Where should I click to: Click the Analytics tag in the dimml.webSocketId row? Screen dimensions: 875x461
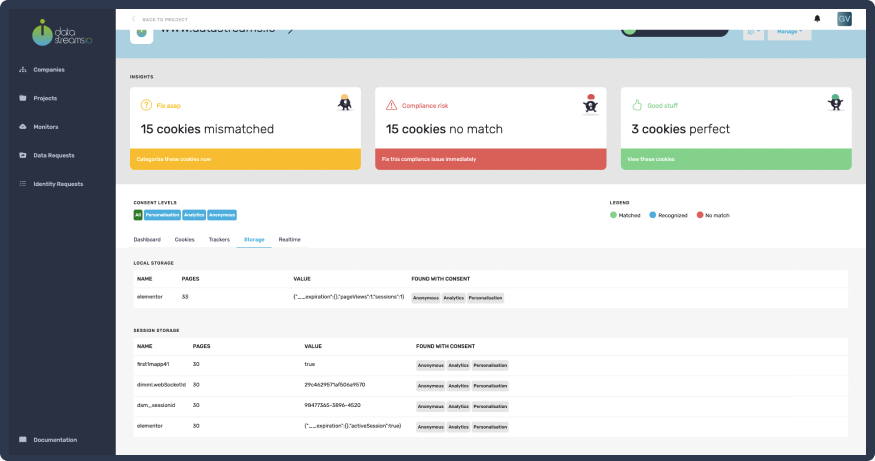[459, 386]
